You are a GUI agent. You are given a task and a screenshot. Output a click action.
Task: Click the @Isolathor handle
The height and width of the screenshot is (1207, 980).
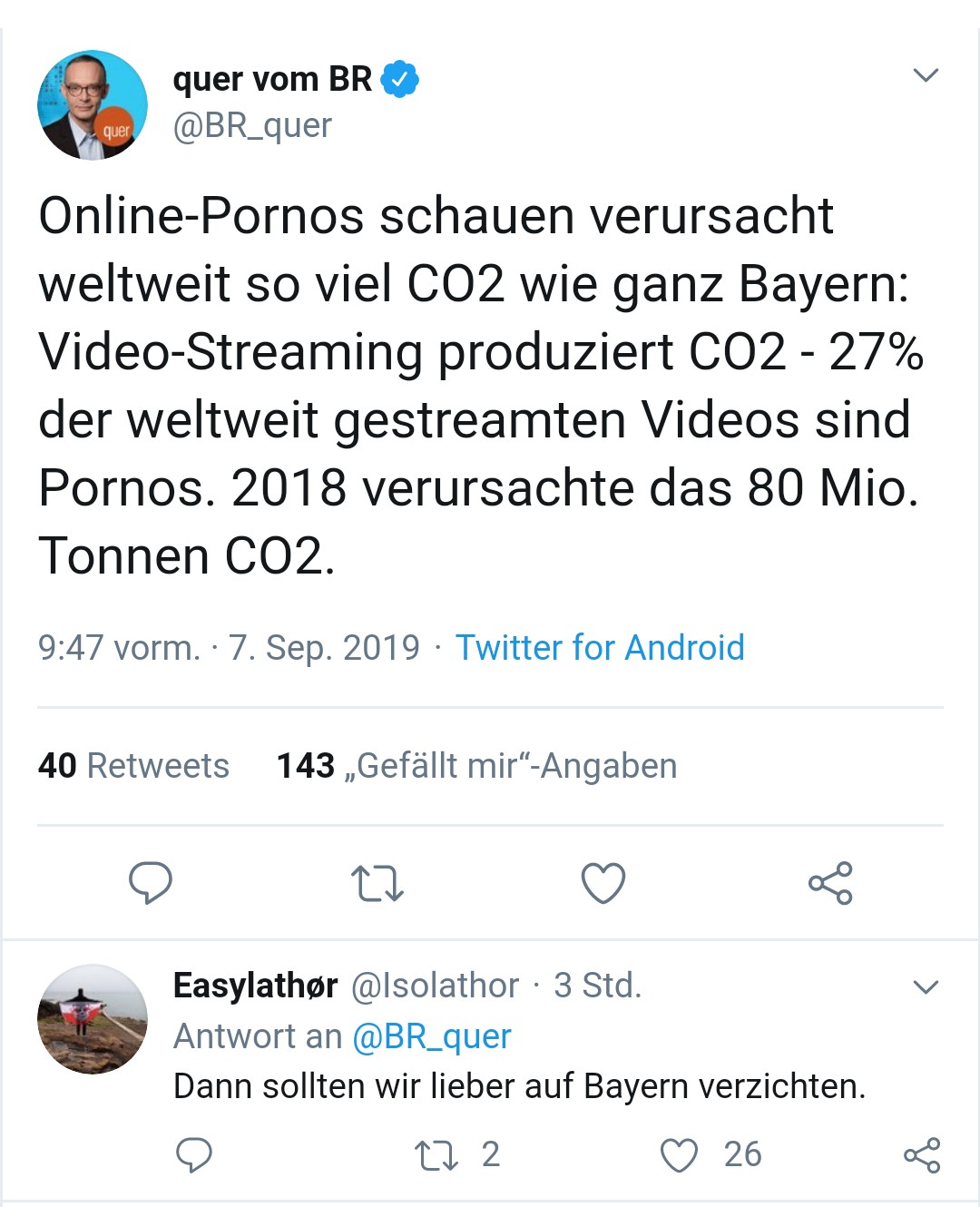tap(435, 986)
